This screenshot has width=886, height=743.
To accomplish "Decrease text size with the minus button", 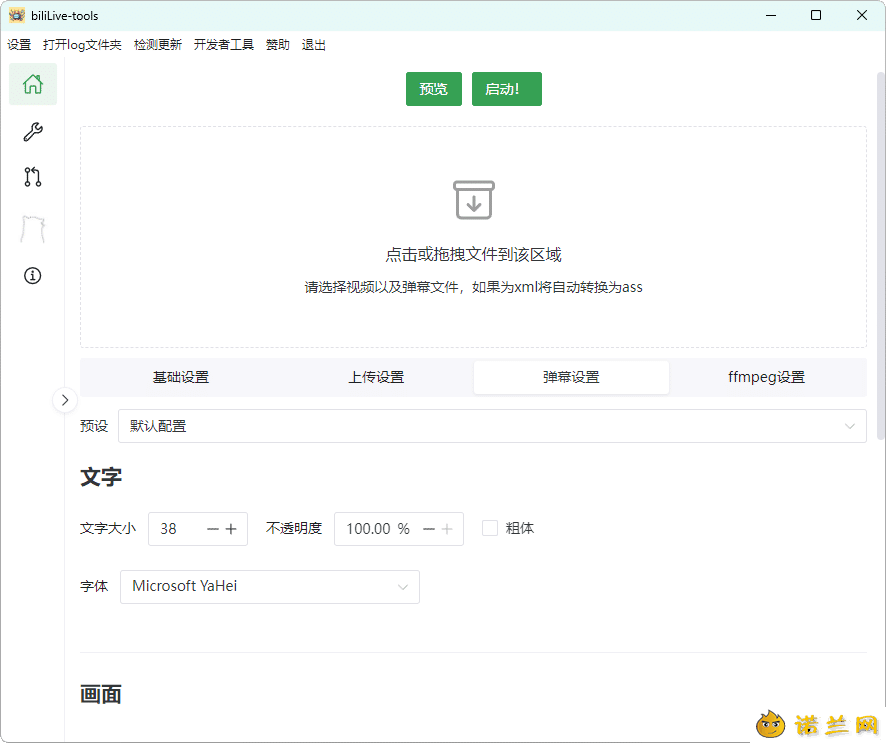I will (x=212, y=529).
